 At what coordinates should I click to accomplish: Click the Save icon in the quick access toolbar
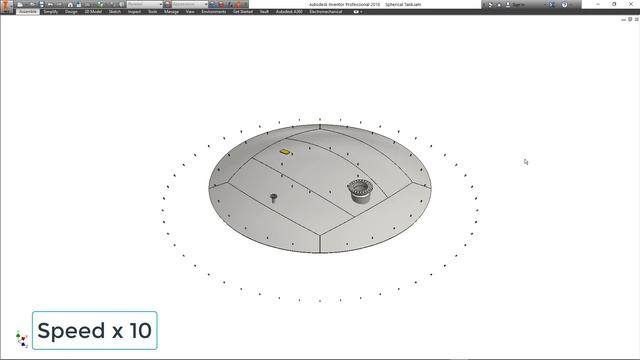[x=42, y=4]
